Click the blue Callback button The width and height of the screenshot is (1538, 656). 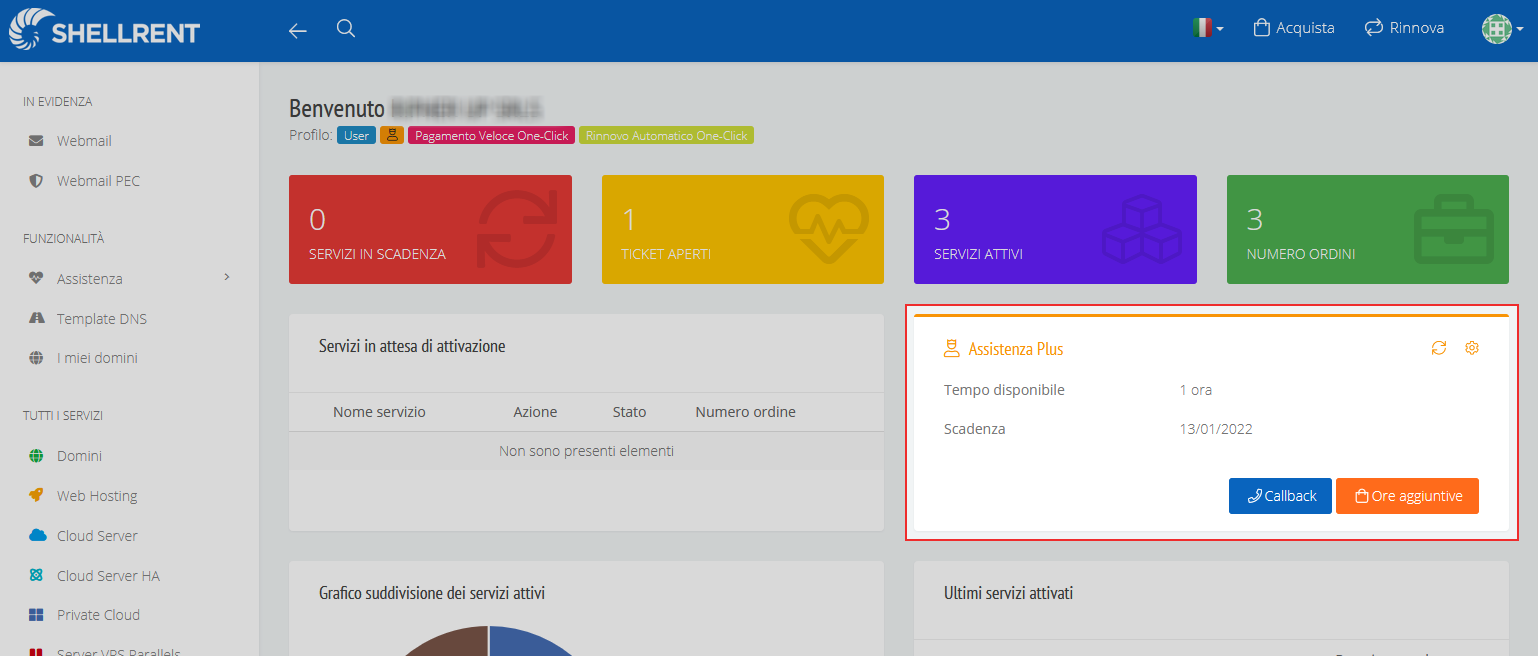click(x=1280, y=496)
